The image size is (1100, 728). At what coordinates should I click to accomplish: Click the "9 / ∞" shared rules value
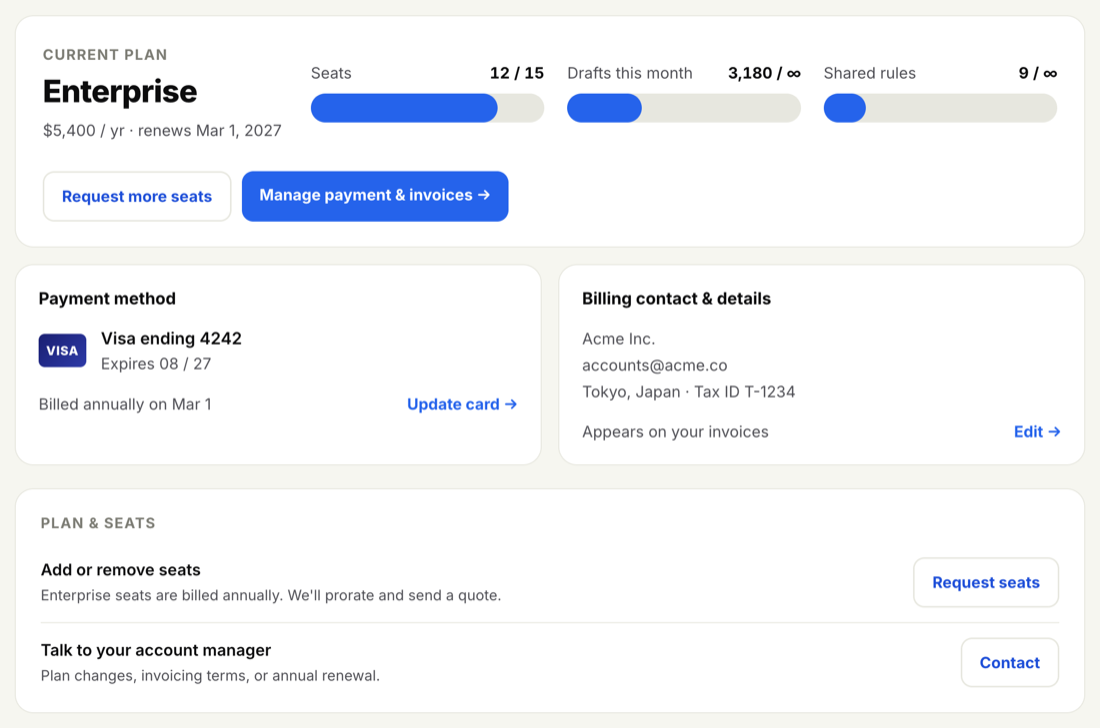tap(1038, 73)
